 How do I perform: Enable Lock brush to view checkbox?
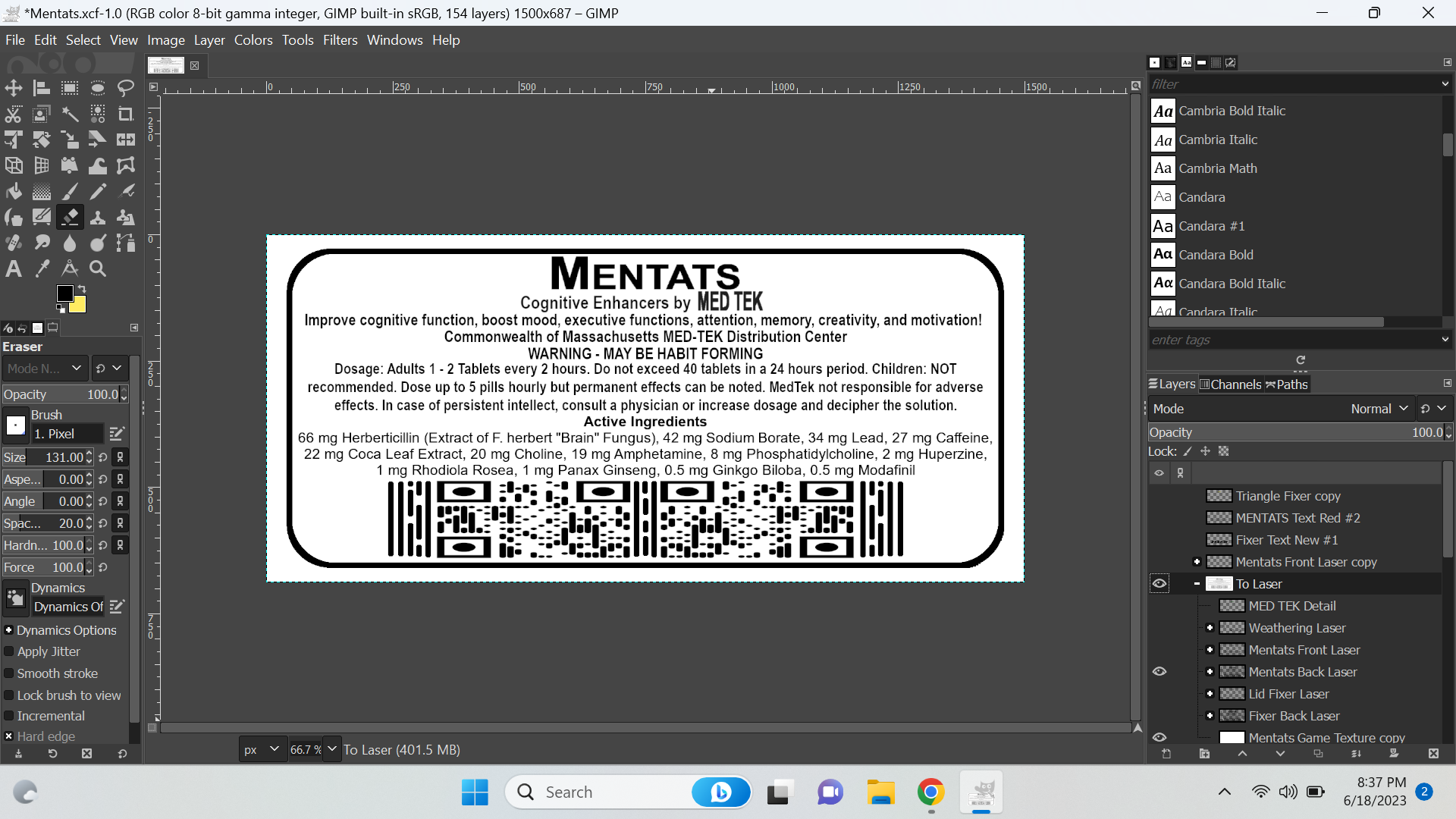click(x=9, y=695)
